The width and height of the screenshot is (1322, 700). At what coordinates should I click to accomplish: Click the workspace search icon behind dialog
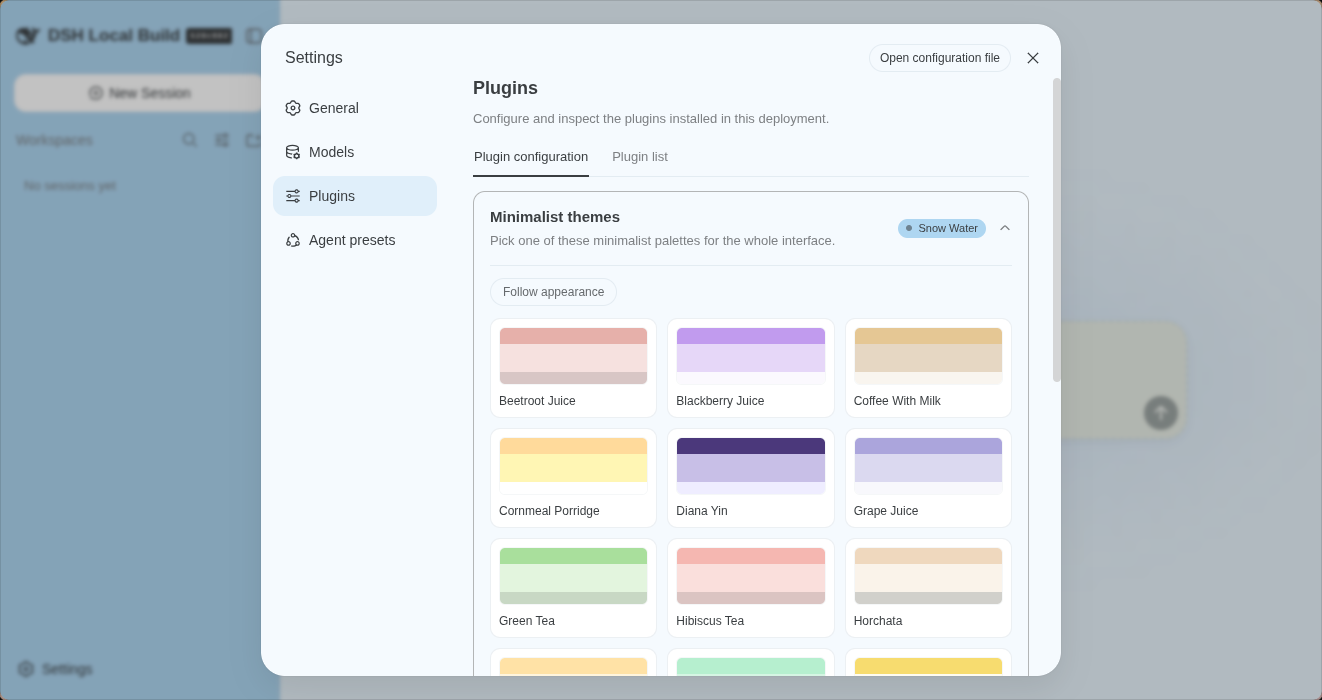(x=189, y=140)
